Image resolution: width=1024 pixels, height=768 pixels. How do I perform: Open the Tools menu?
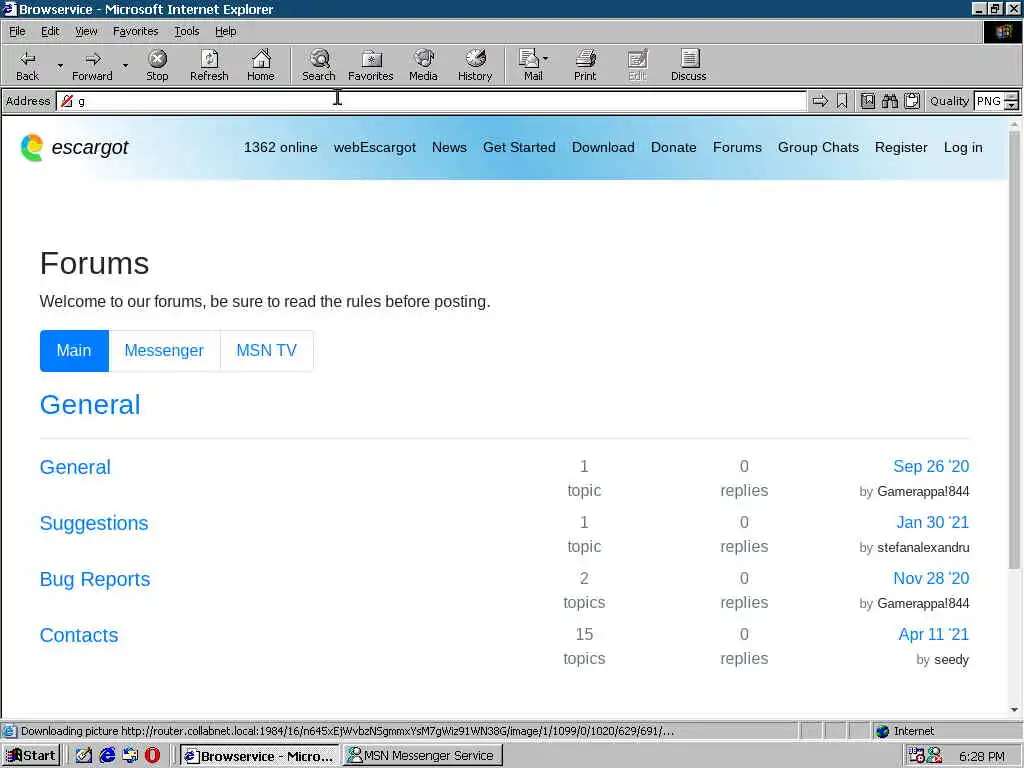click(x=186, y=31)
